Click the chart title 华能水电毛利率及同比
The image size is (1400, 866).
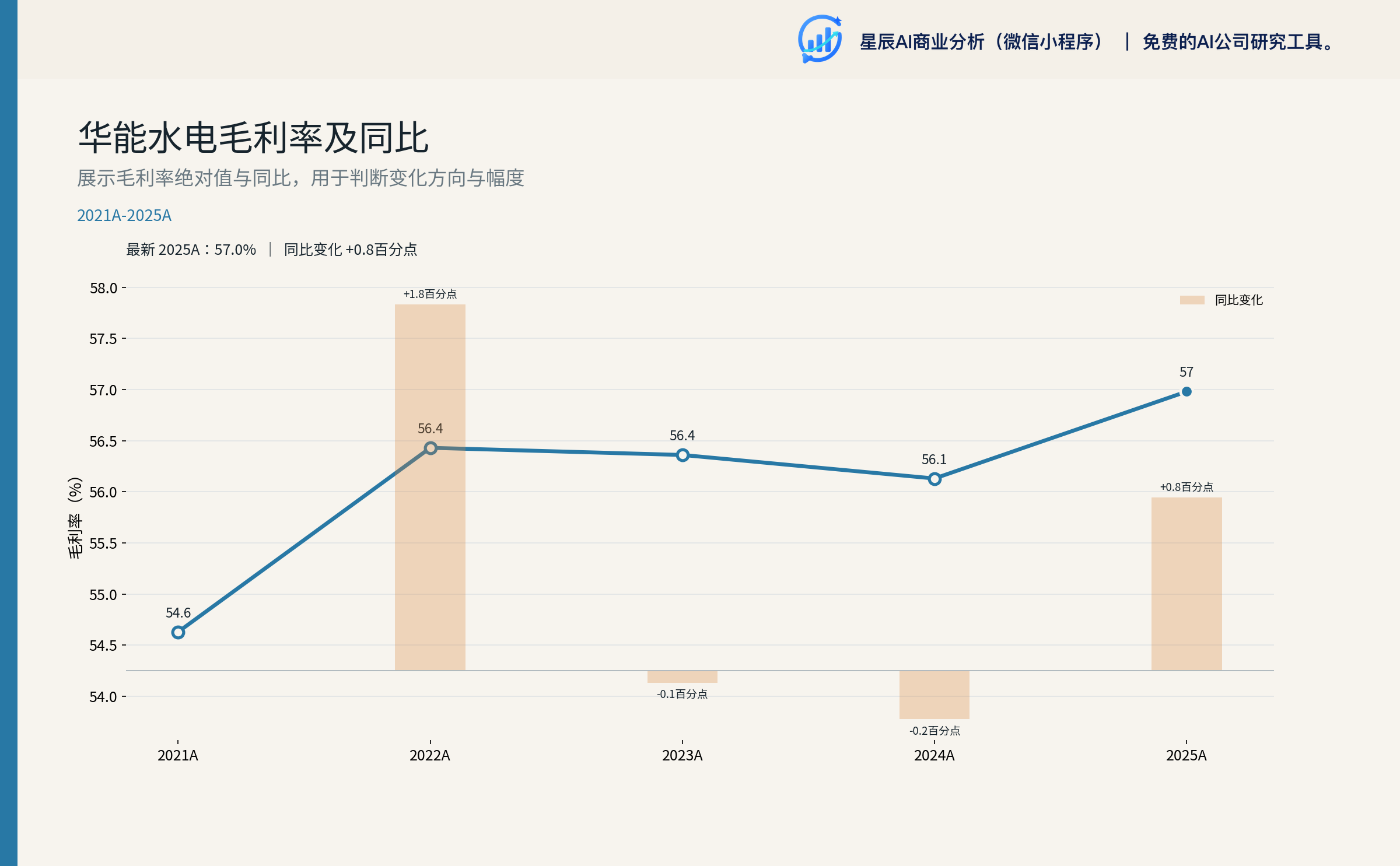[x=254, y=138]
